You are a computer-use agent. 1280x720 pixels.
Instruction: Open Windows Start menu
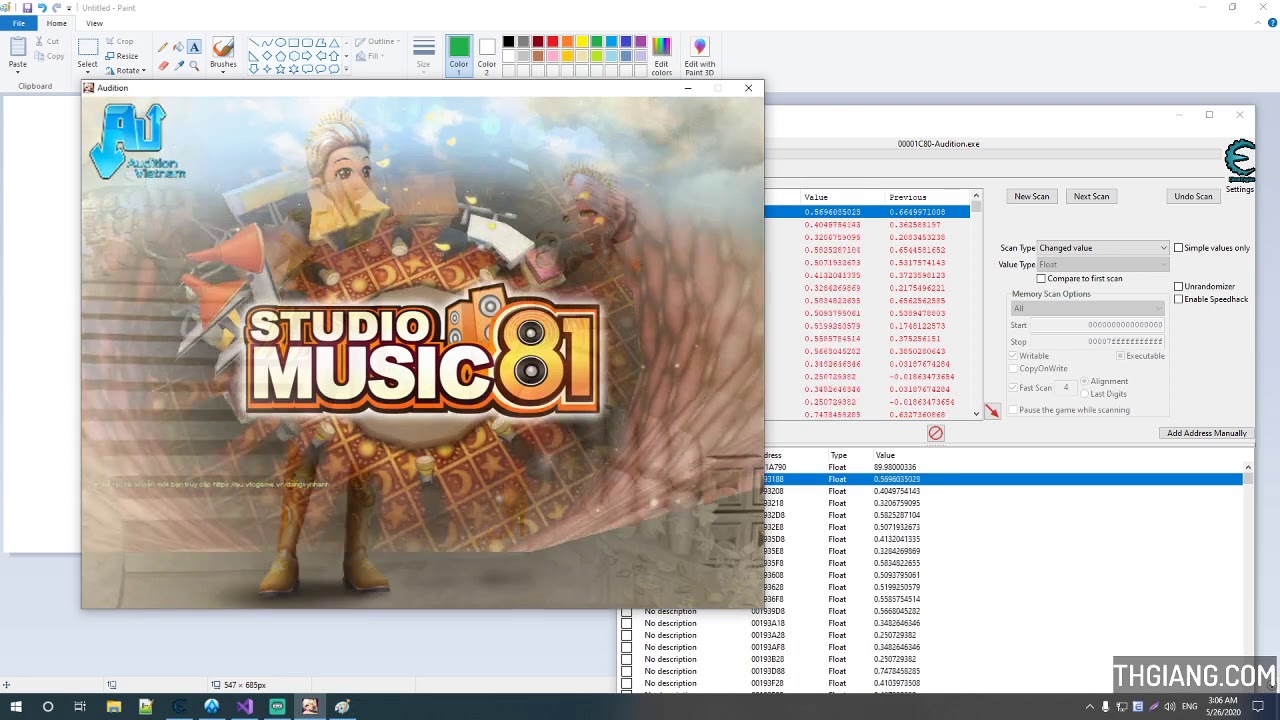(15, 707)
